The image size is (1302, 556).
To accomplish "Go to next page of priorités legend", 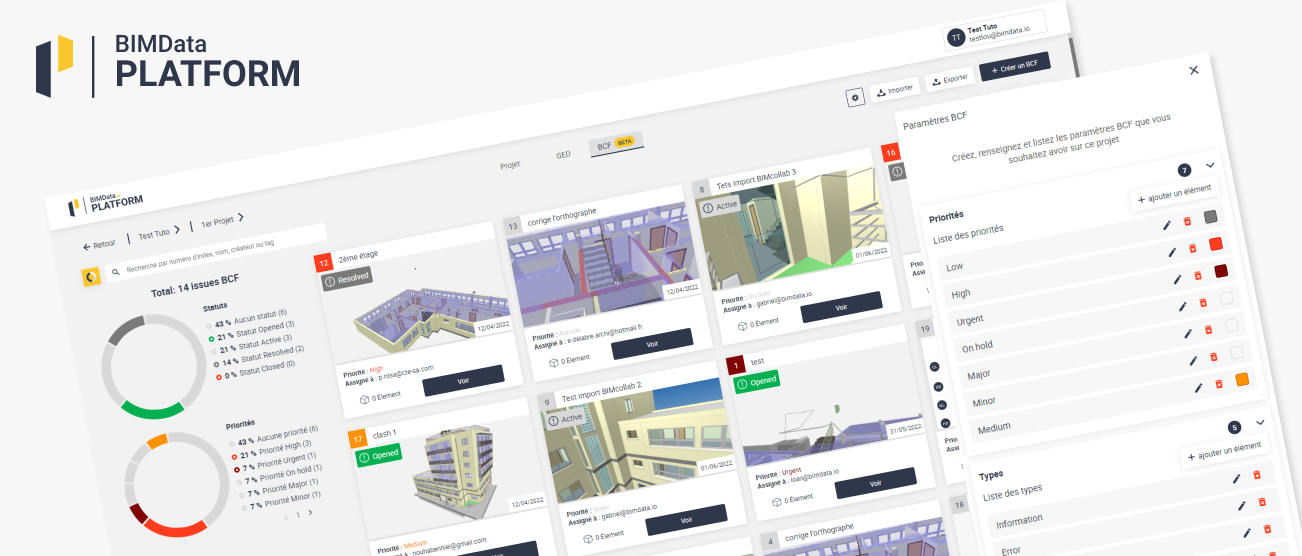I will pyautogui.click(x=310, y=512).
